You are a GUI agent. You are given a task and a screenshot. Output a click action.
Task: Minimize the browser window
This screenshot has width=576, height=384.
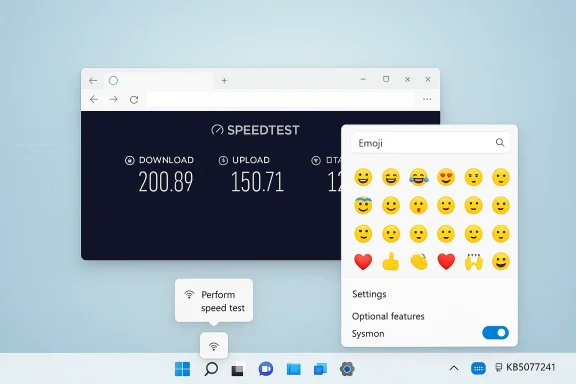[363, 79]
